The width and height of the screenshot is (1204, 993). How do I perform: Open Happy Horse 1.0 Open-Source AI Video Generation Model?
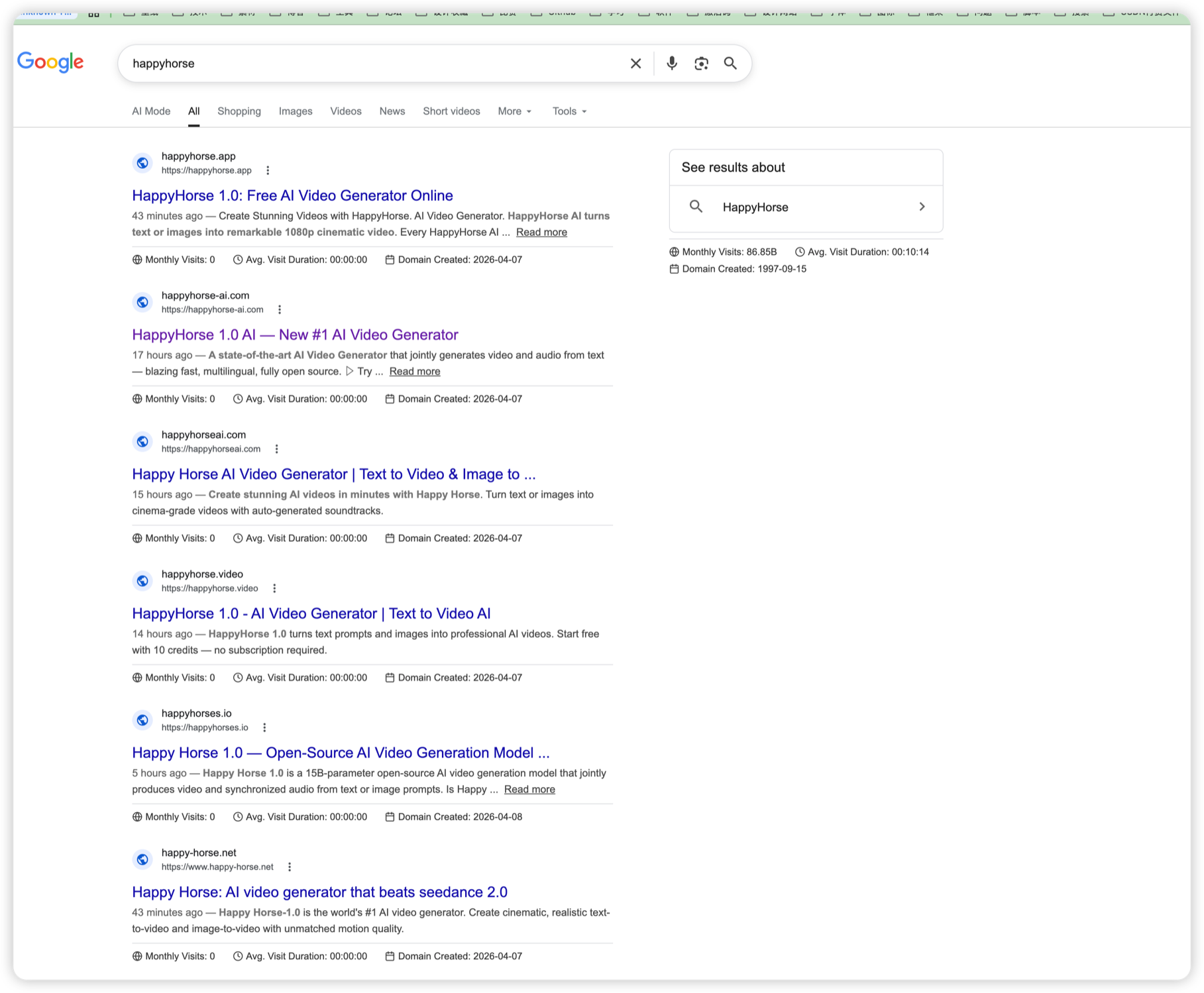tap(341, 753)
